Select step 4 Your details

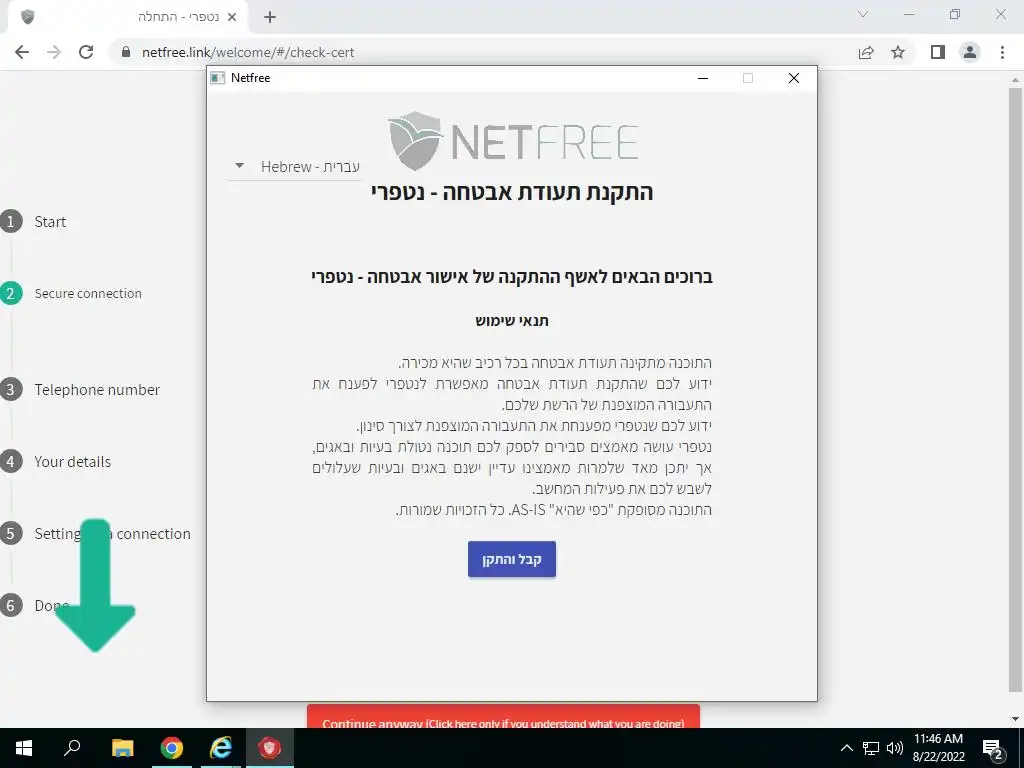tap(56, 461)
